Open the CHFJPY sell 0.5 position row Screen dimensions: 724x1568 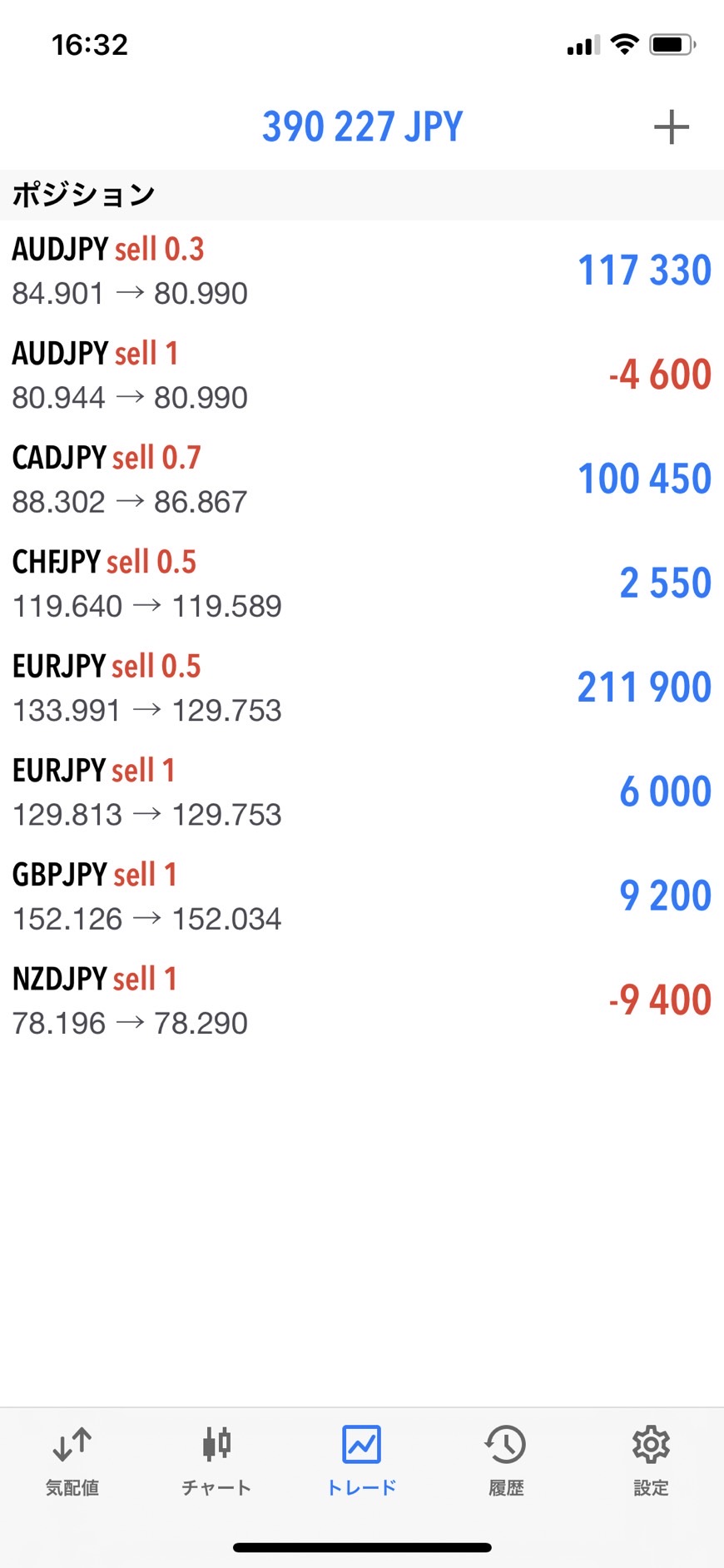[362, 583]
